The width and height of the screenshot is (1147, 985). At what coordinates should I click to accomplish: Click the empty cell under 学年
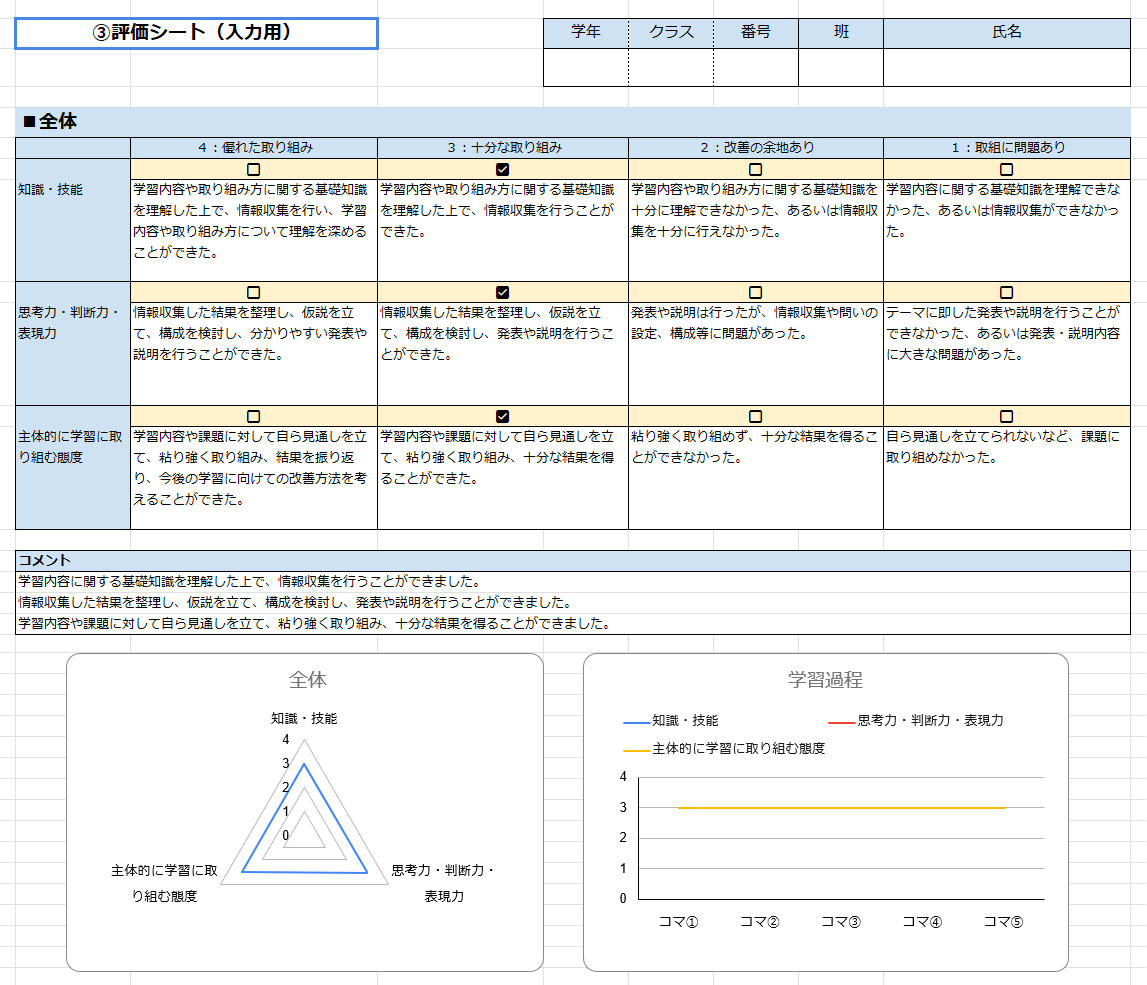(586, 67)
